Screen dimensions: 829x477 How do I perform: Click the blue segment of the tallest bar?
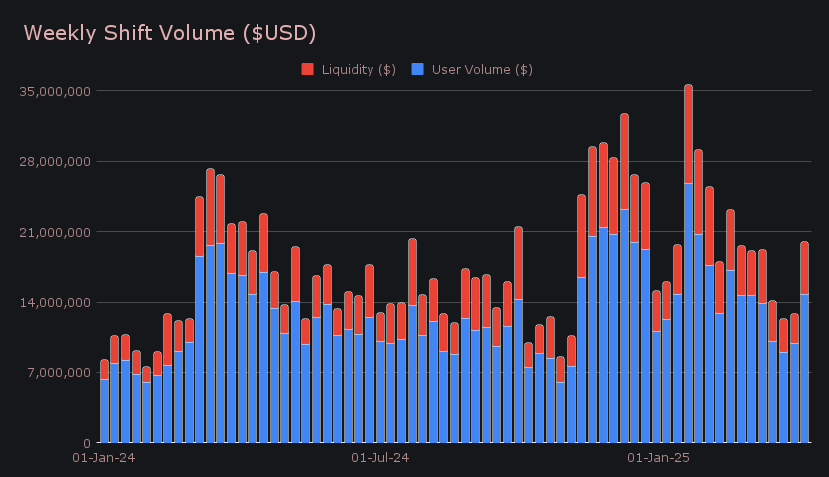pyautogui.click(x=688, y=312)
